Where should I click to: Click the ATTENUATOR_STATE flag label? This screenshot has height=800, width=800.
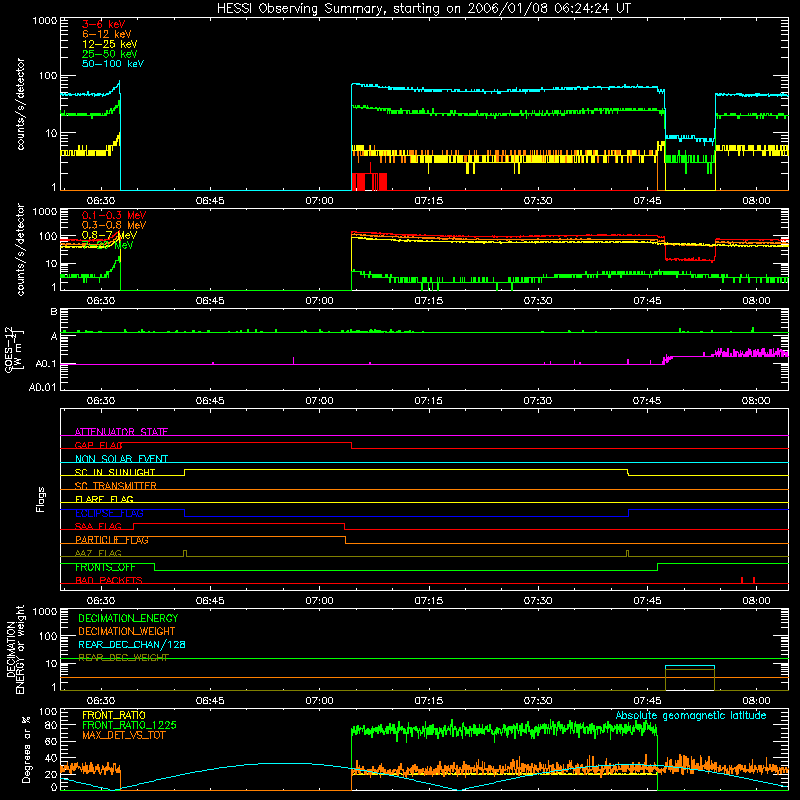click(x=121, y=432)
